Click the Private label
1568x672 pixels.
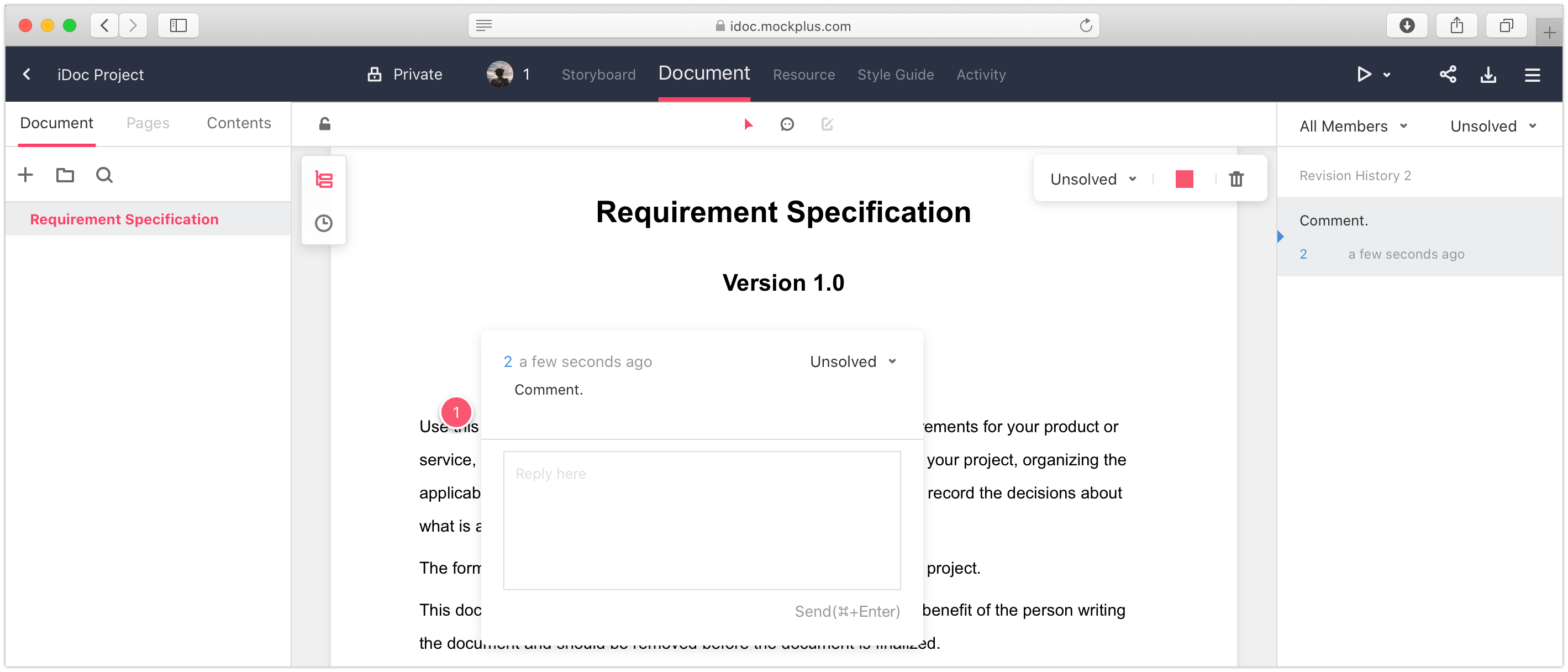[418, 74]
